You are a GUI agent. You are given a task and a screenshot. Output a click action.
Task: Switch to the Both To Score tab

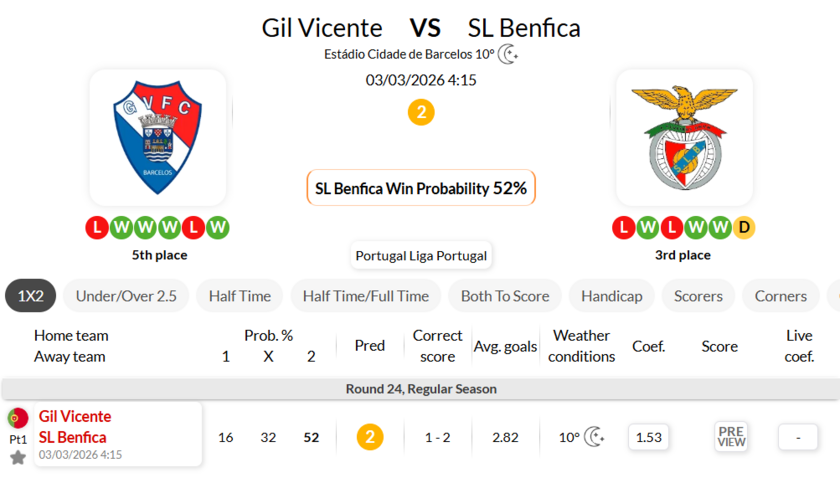(x=505, y=296)
